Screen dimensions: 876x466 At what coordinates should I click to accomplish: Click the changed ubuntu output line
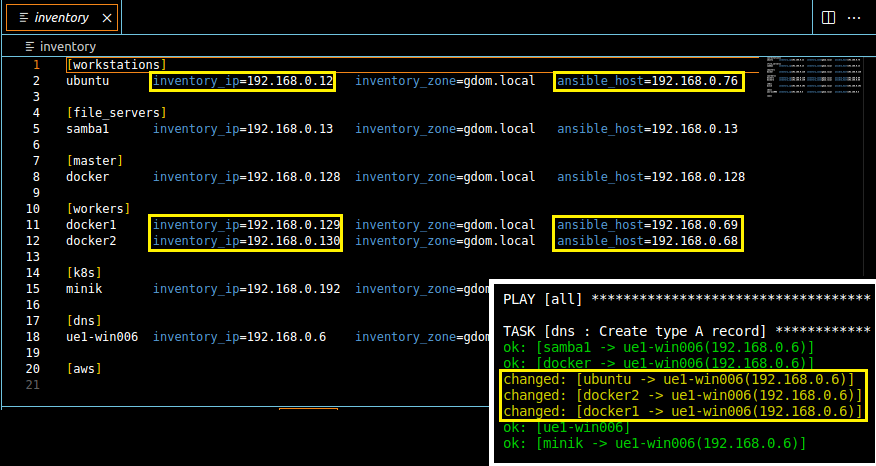[678, 379]
